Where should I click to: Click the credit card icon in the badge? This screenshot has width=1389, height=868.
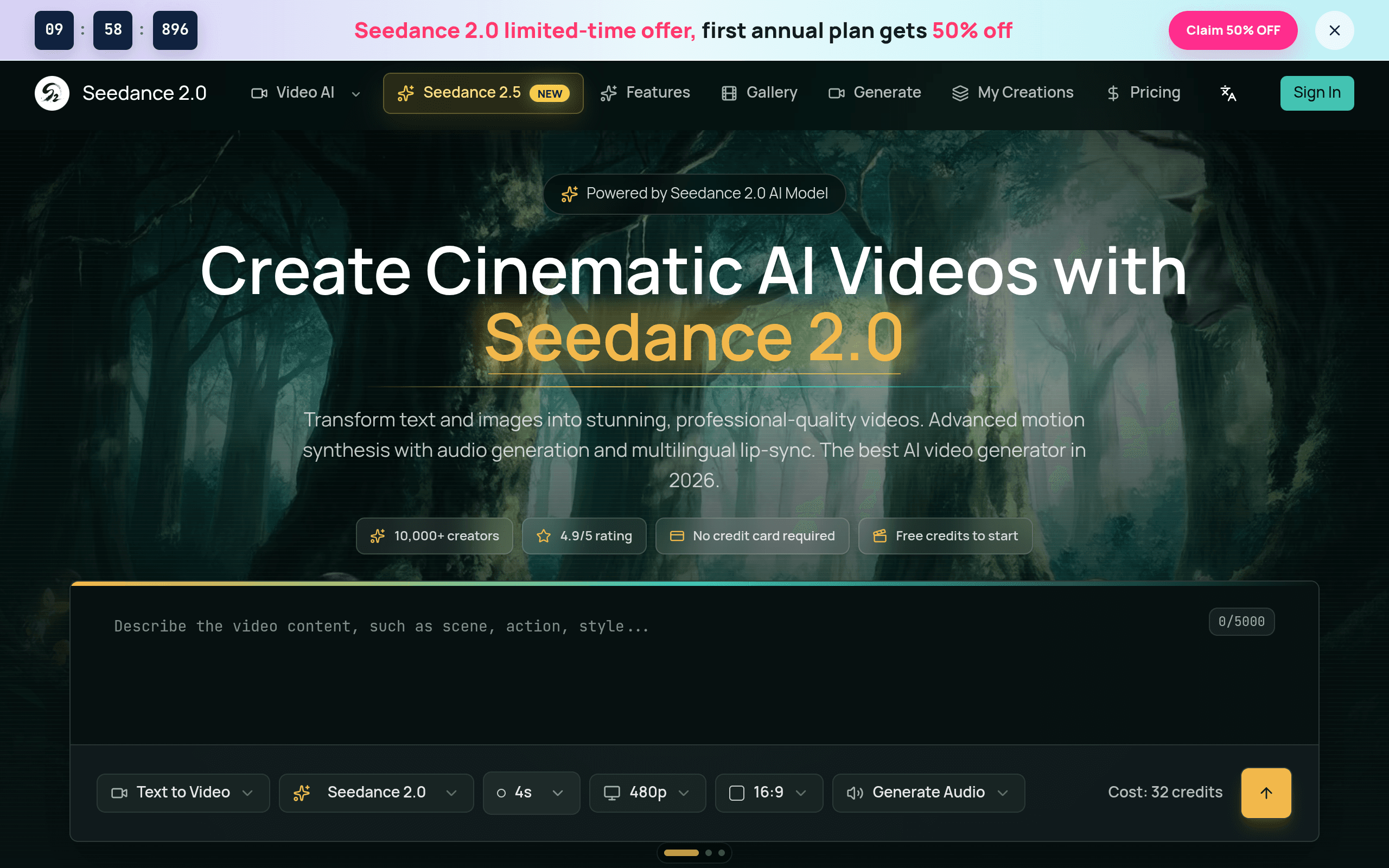pos(677,536)
